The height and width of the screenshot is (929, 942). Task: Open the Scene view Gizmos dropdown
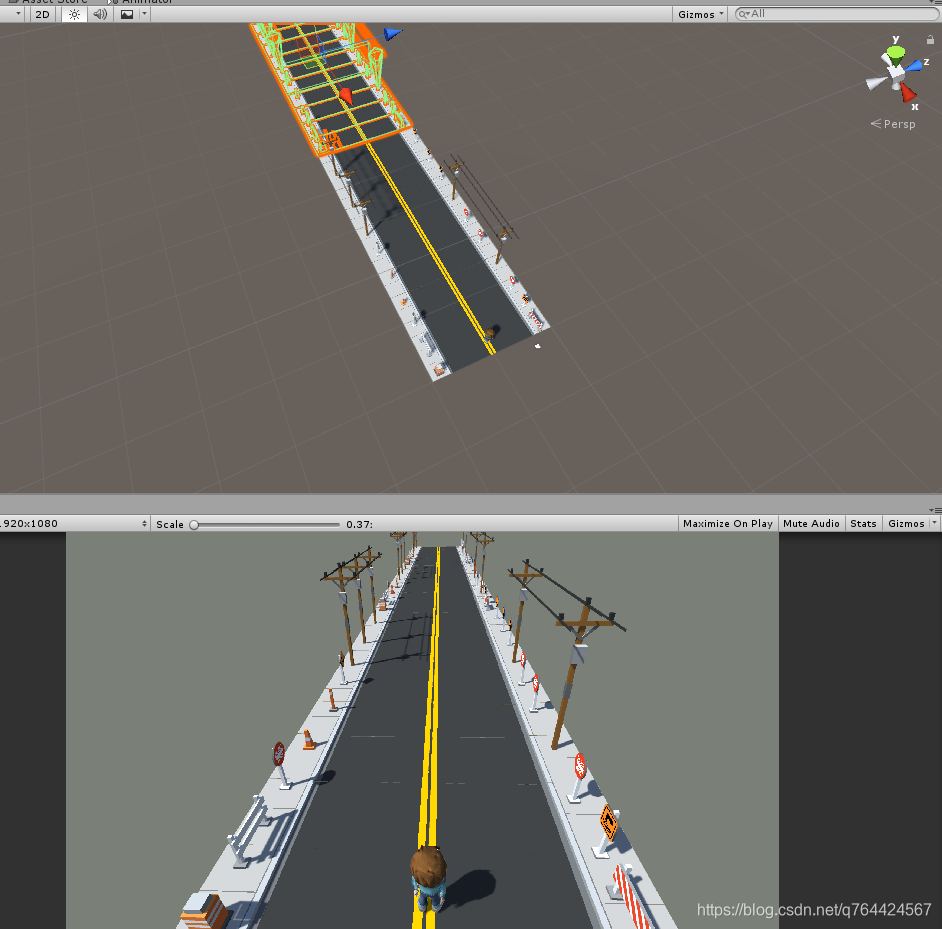click(700, 14)
